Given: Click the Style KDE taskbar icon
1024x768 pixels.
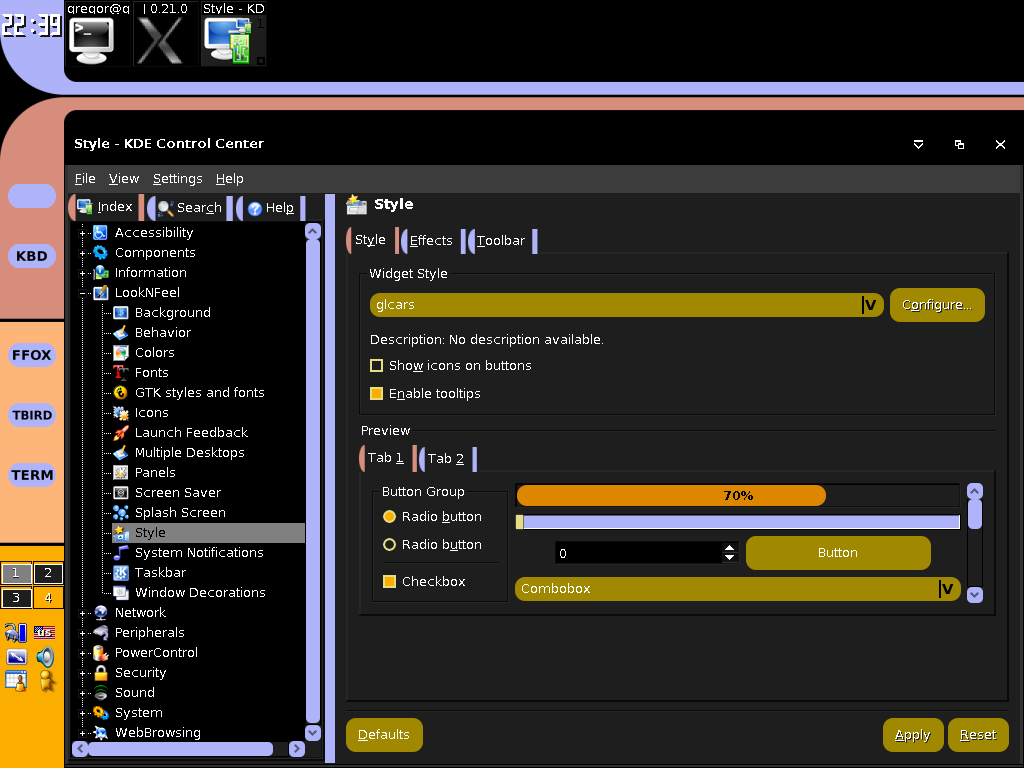Looking at the screenshot, I should [229, 40].
